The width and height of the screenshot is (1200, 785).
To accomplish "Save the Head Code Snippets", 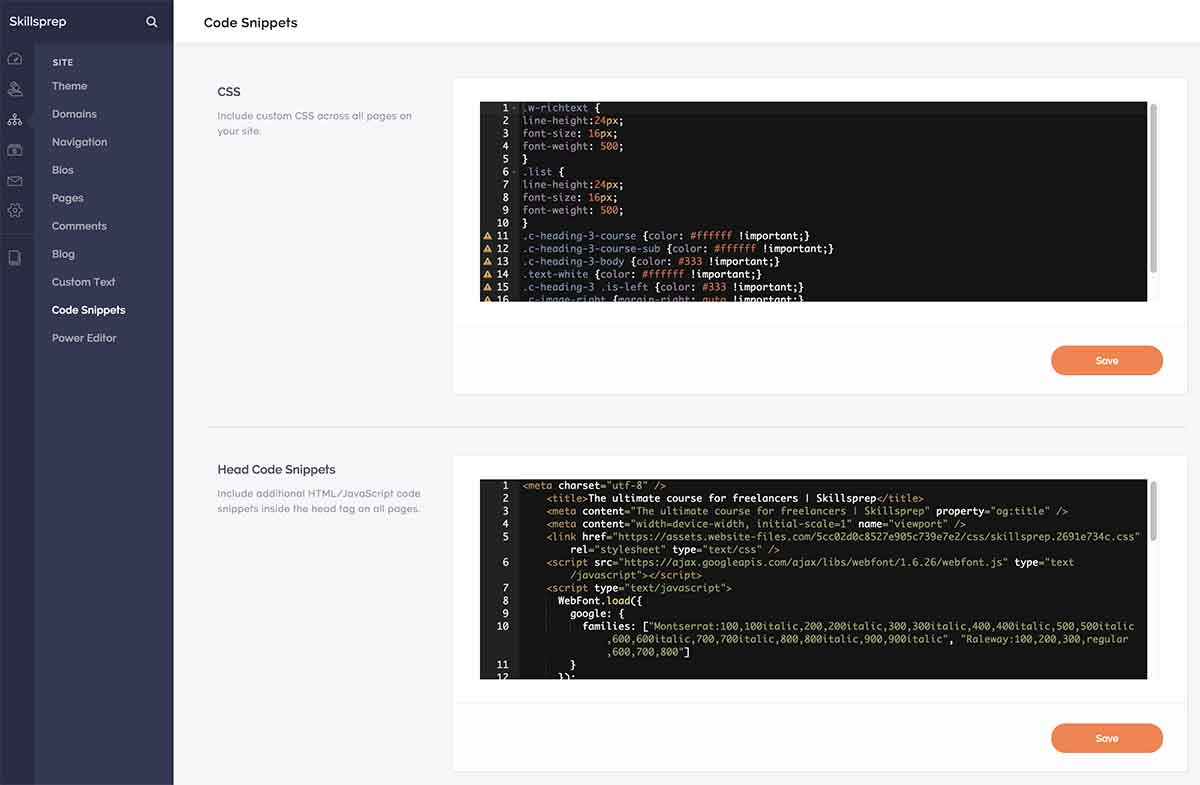I will coord(1106,738).
